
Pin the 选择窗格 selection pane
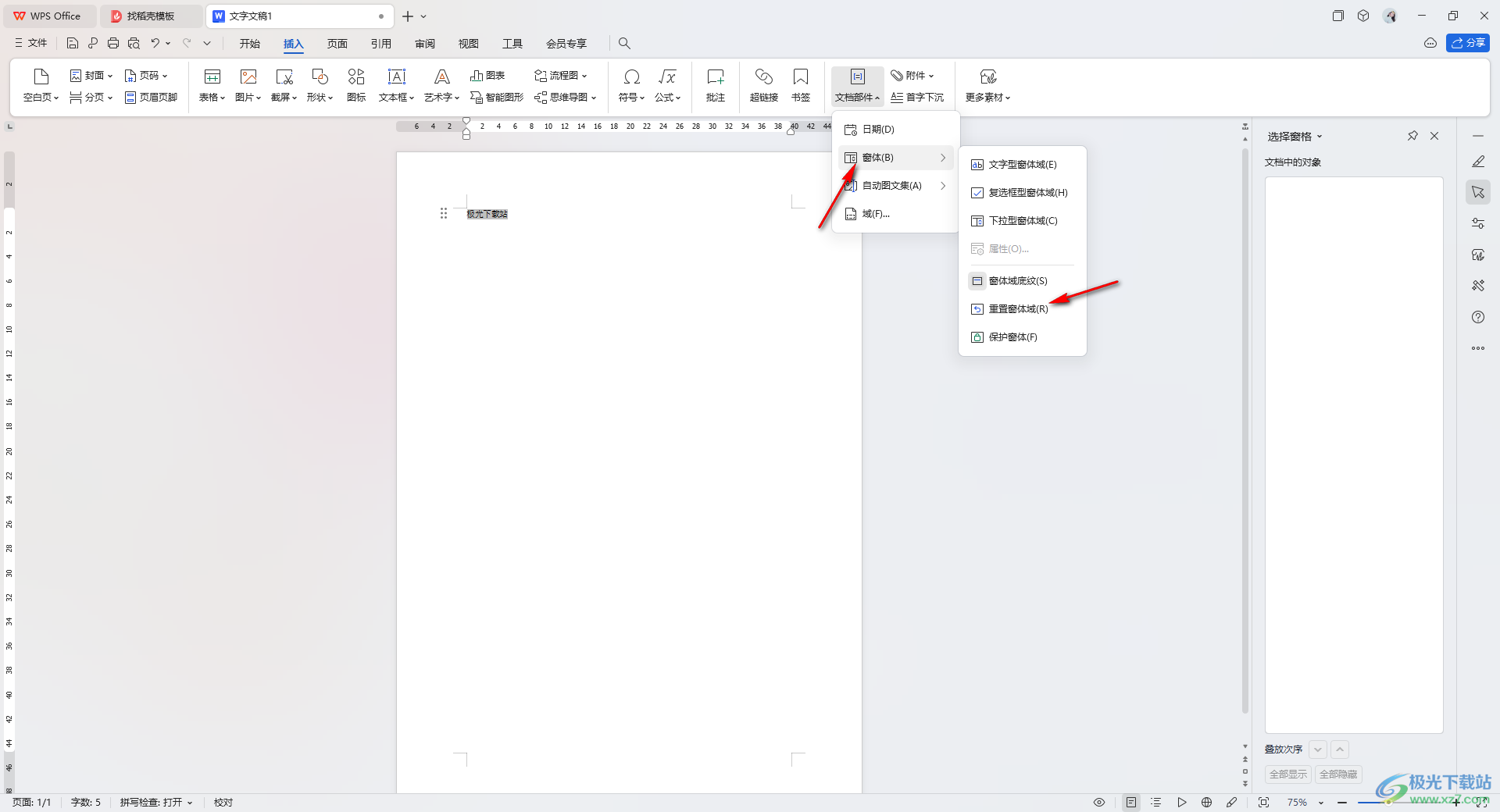coord(1412,136)
